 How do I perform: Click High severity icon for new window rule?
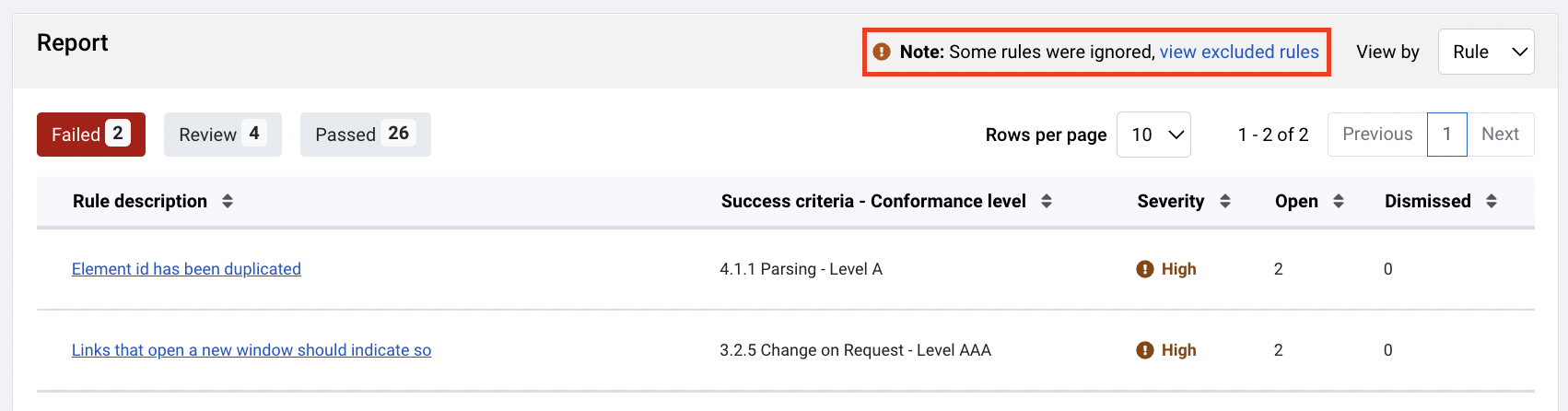pyautogui.click(x=1145, y=350)
